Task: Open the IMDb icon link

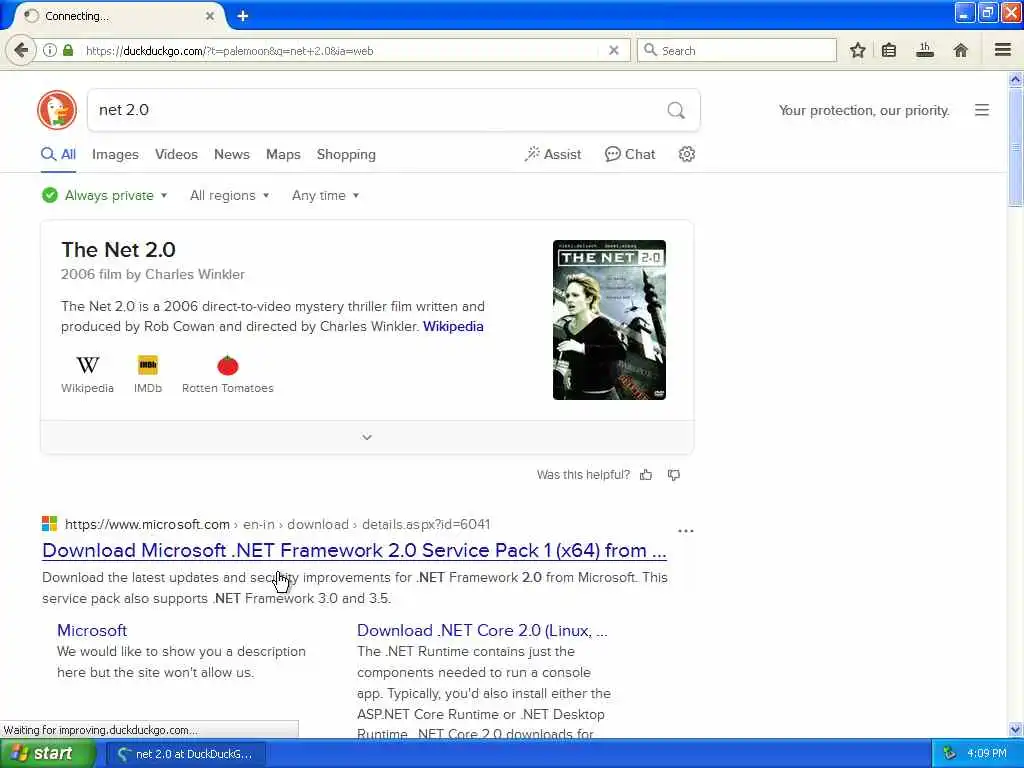Action: click(148, 374)
